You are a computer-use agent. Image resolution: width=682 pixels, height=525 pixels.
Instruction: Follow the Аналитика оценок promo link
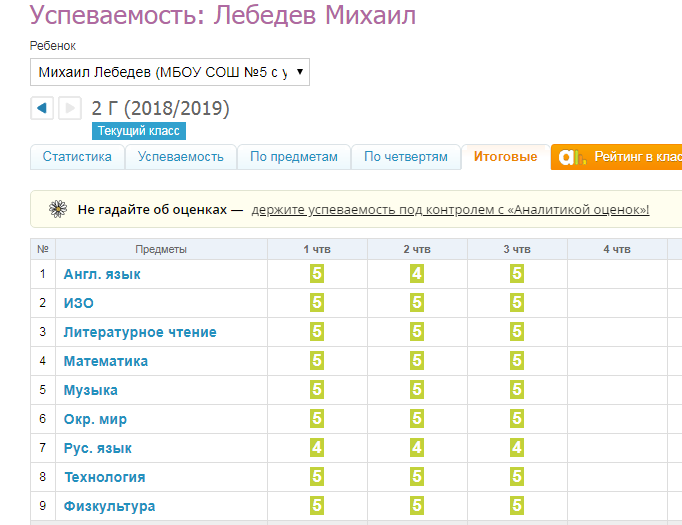(x=450, y=210)
